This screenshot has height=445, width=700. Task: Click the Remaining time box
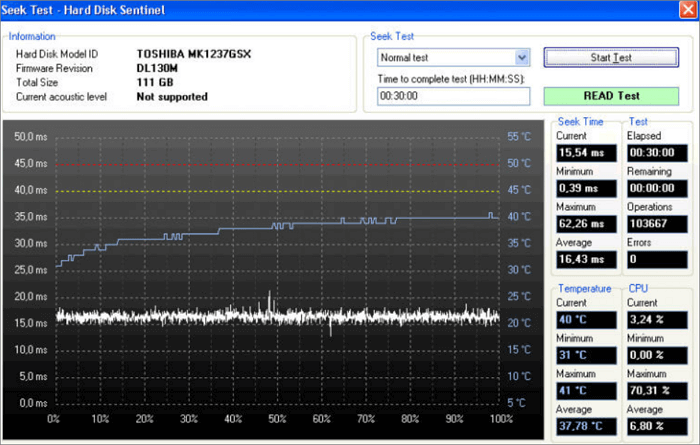pos(656,187)
